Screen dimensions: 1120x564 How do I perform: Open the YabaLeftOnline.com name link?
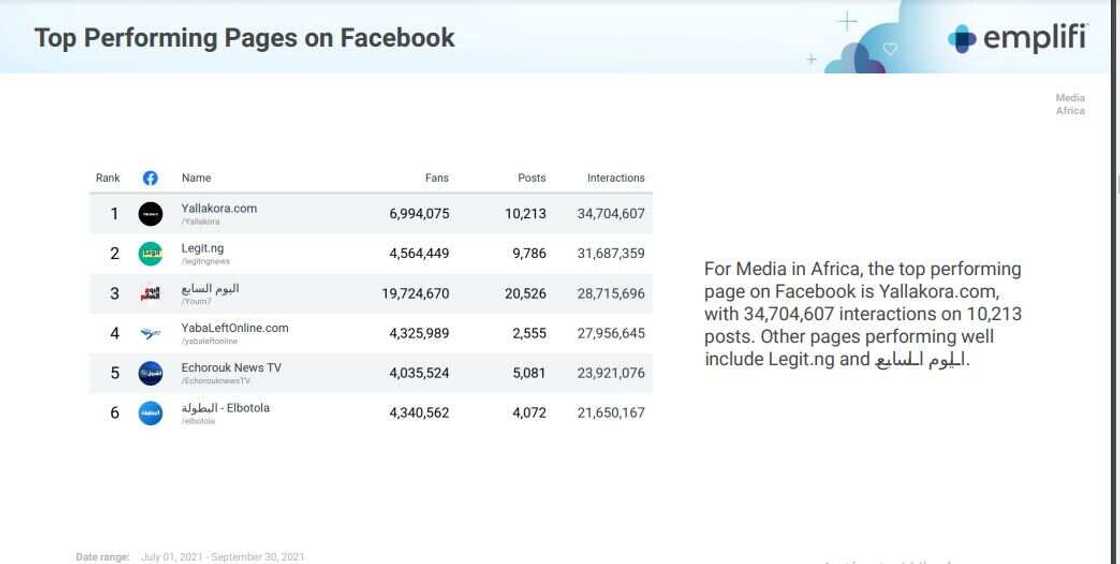coord(235,328)
